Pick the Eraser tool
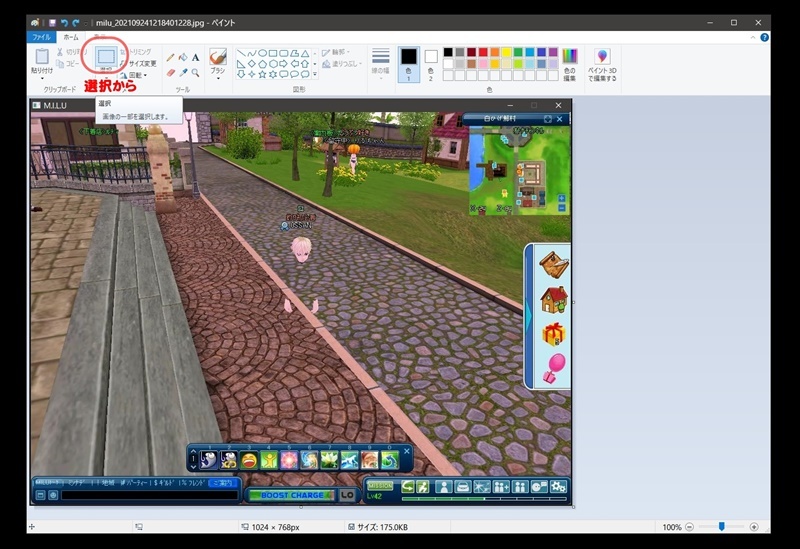Viewport: 800px width, 549px height. 170,73
